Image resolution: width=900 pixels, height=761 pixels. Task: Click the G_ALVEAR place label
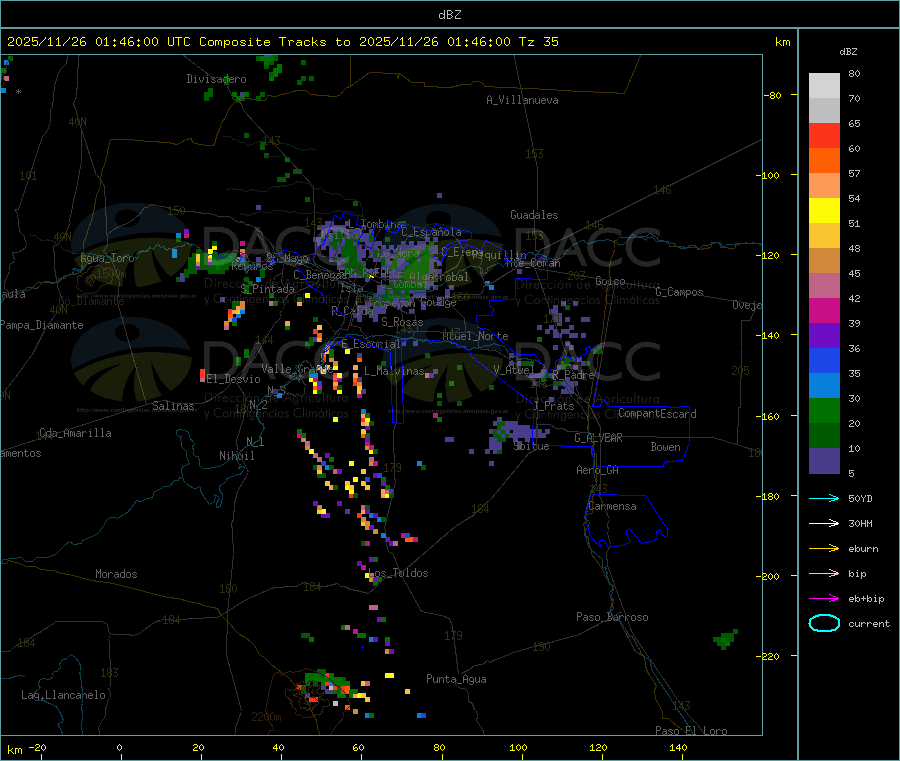click(x=598, y=438)
